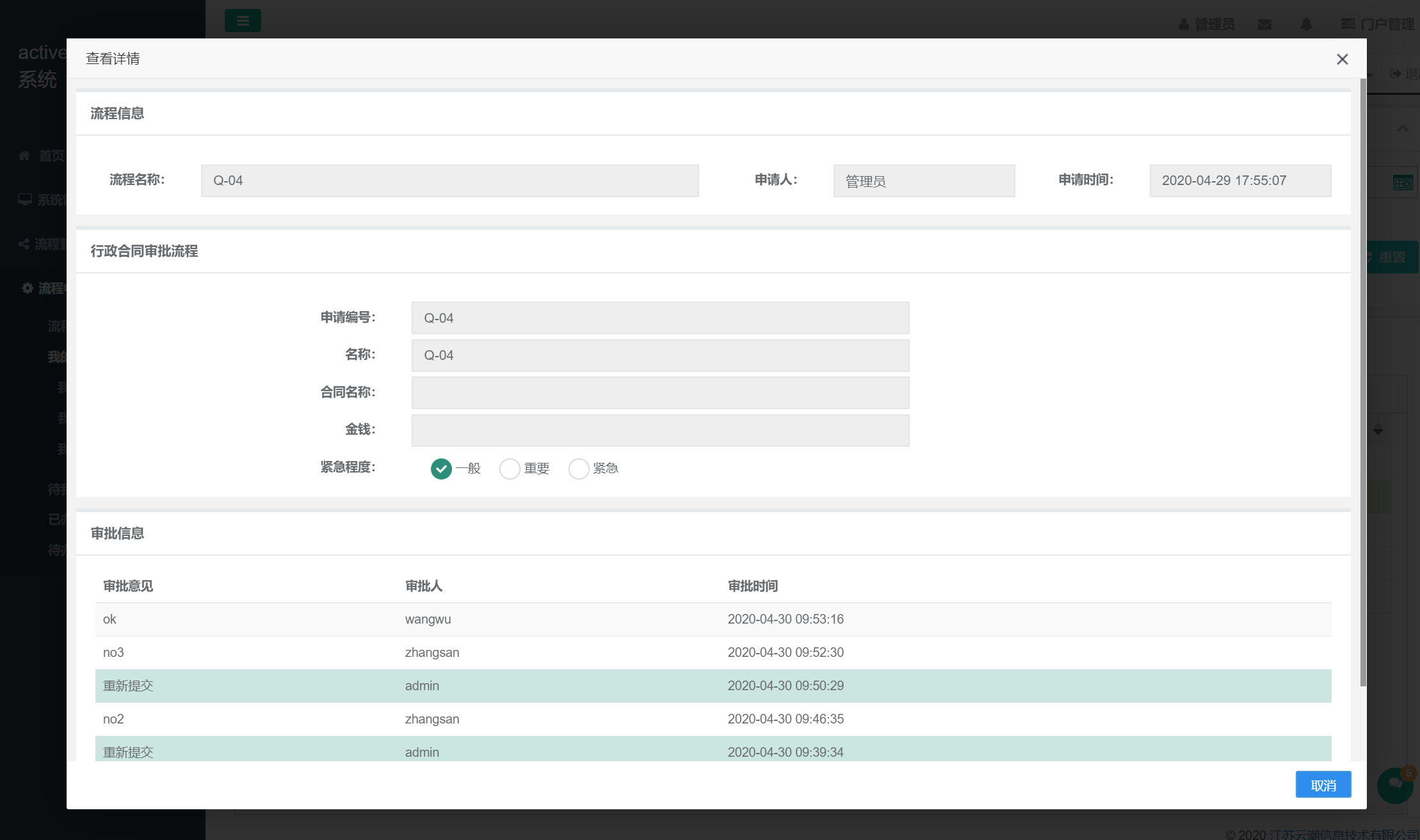
Task: Click the 重置 button behind the dialog
Action: 1392,257
